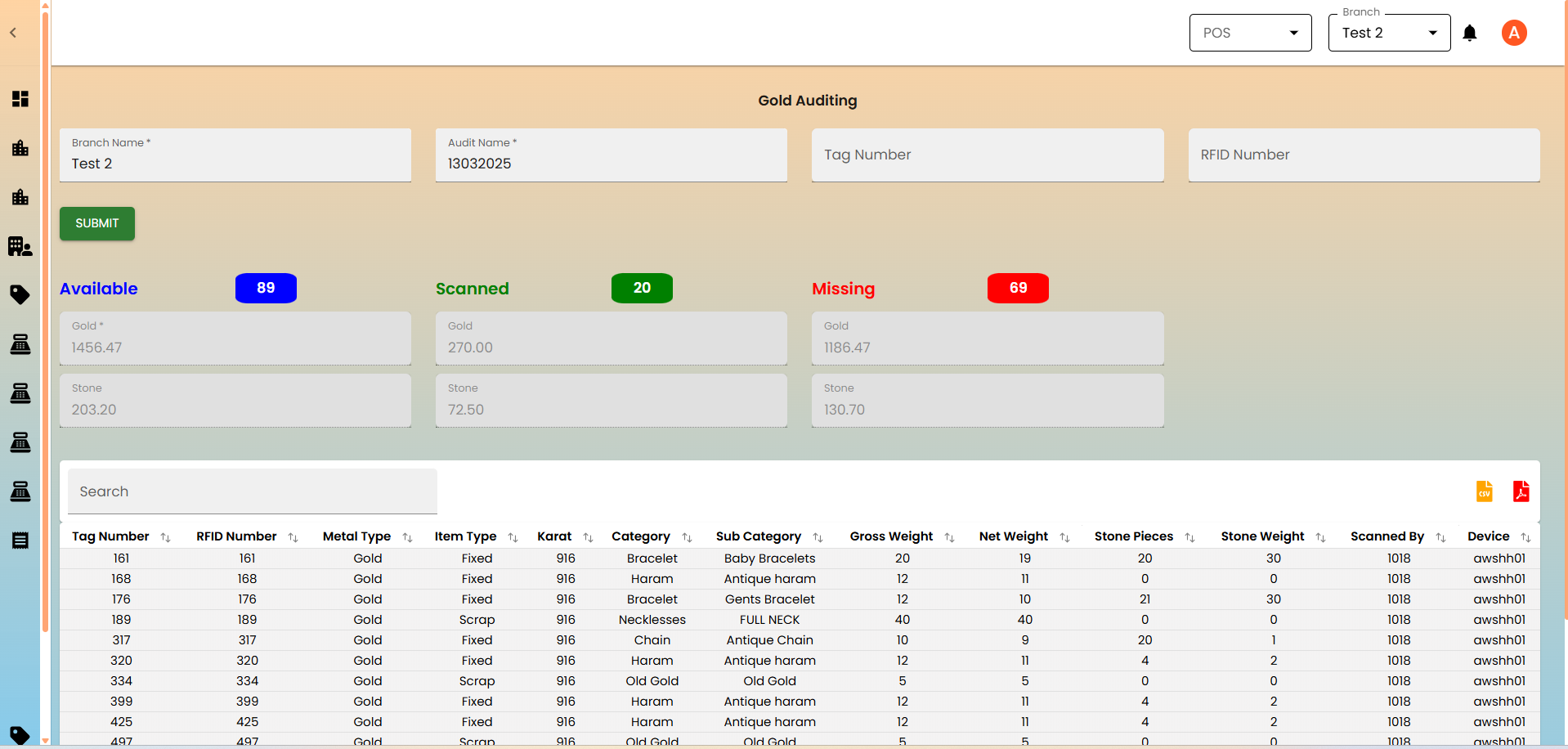
Task: Sort by Scanned By column arrows
Action: [1440, 537]
